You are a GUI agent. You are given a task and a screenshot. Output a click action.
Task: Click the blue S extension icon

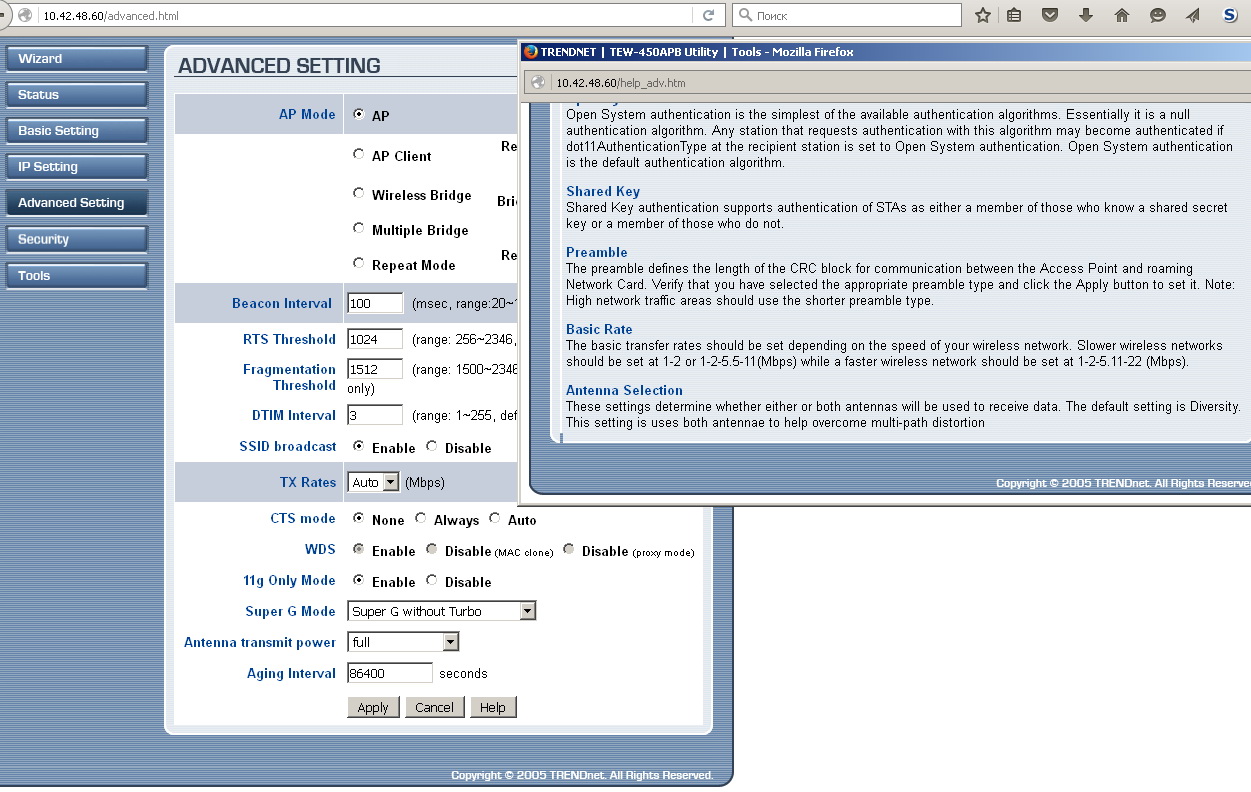point(1229,15)
